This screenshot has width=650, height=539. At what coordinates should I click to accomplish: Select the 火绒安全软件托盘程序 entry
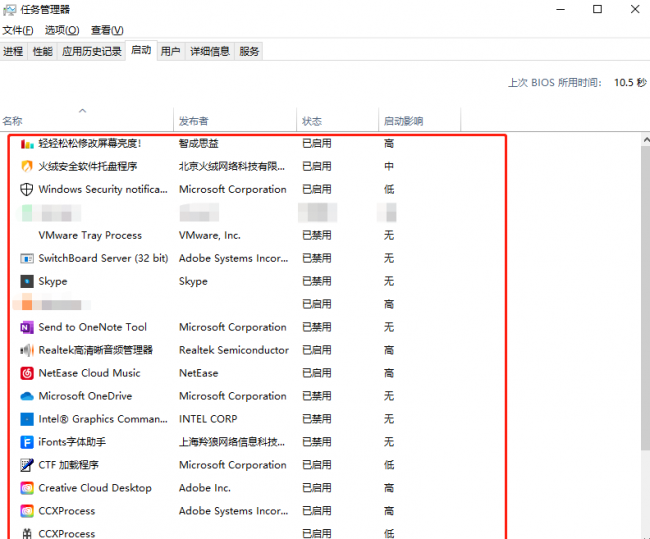pyautogui.click(x=88, y=167)
